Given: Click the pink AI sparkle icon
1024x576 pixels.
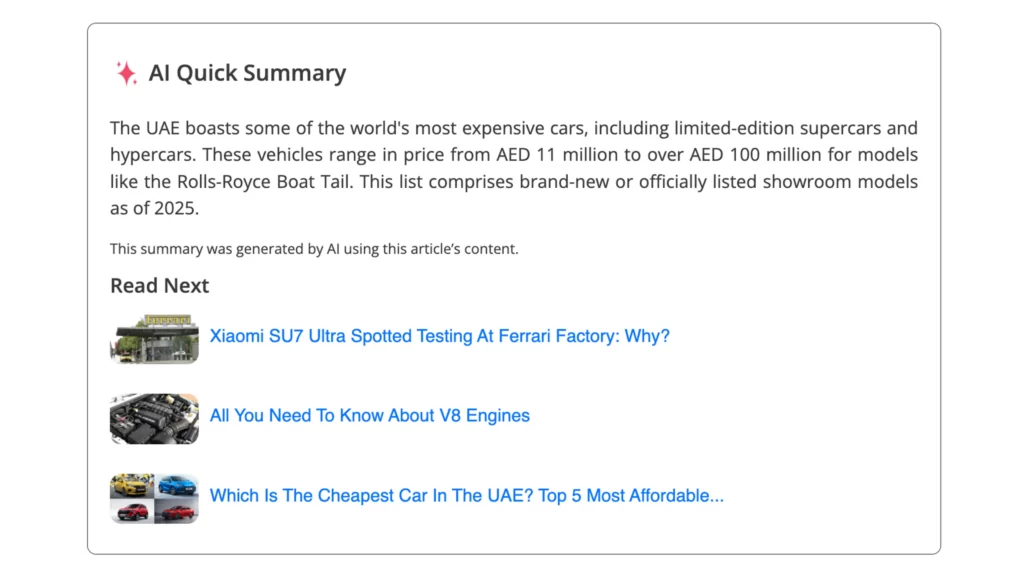Looking at the screenshot, I should pos(126,73).
